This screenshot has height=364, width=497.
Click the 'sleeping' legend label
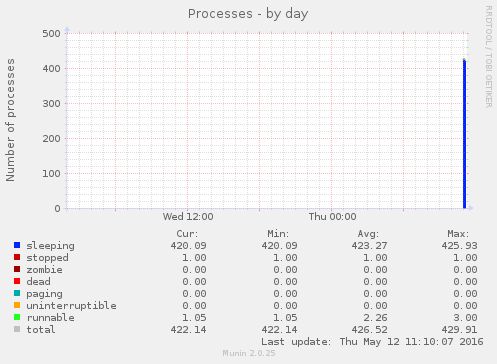[50, 246]
